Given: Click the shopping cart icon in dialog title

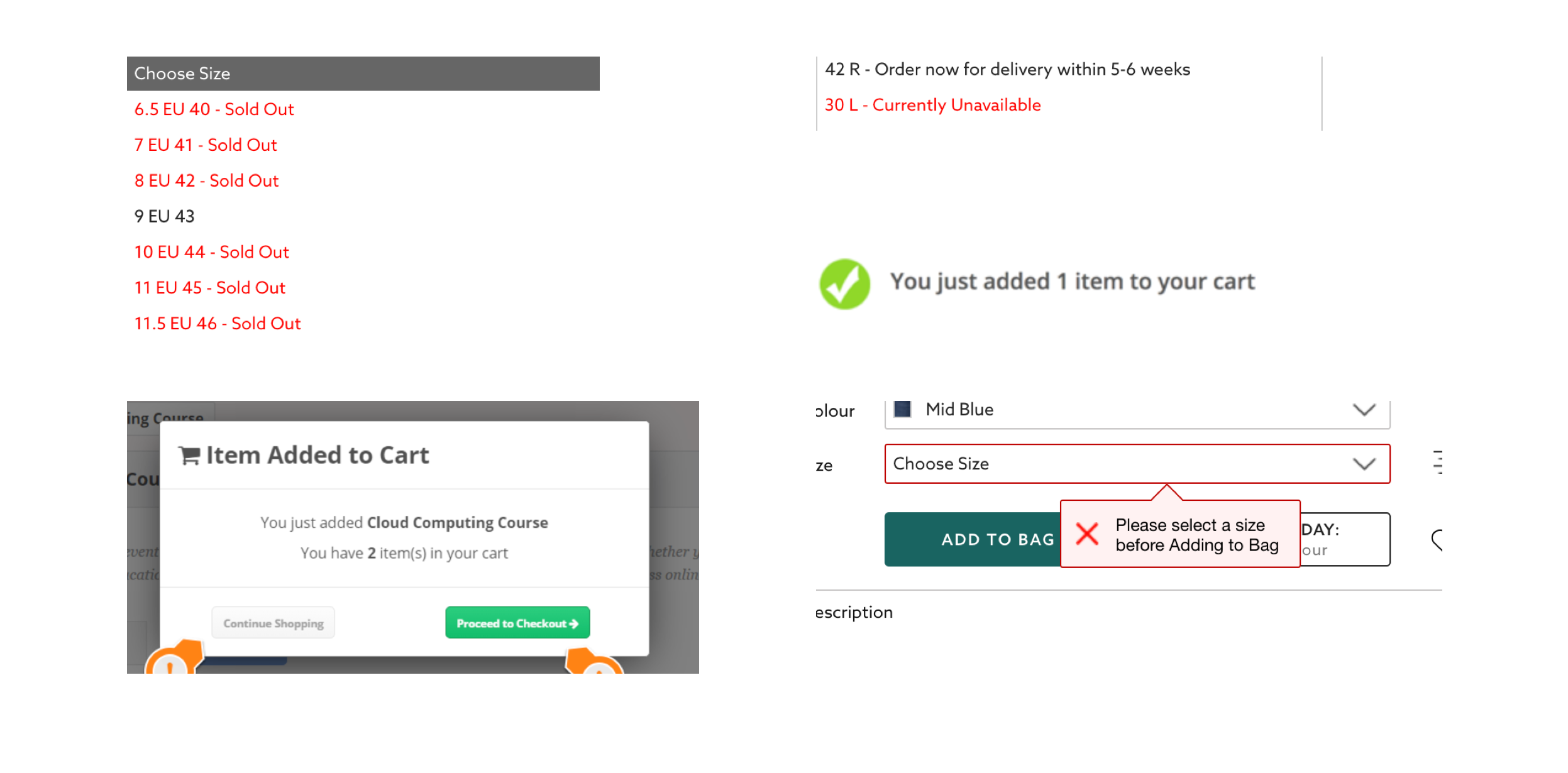Looking at the screenshot, I should click(189, 455).
